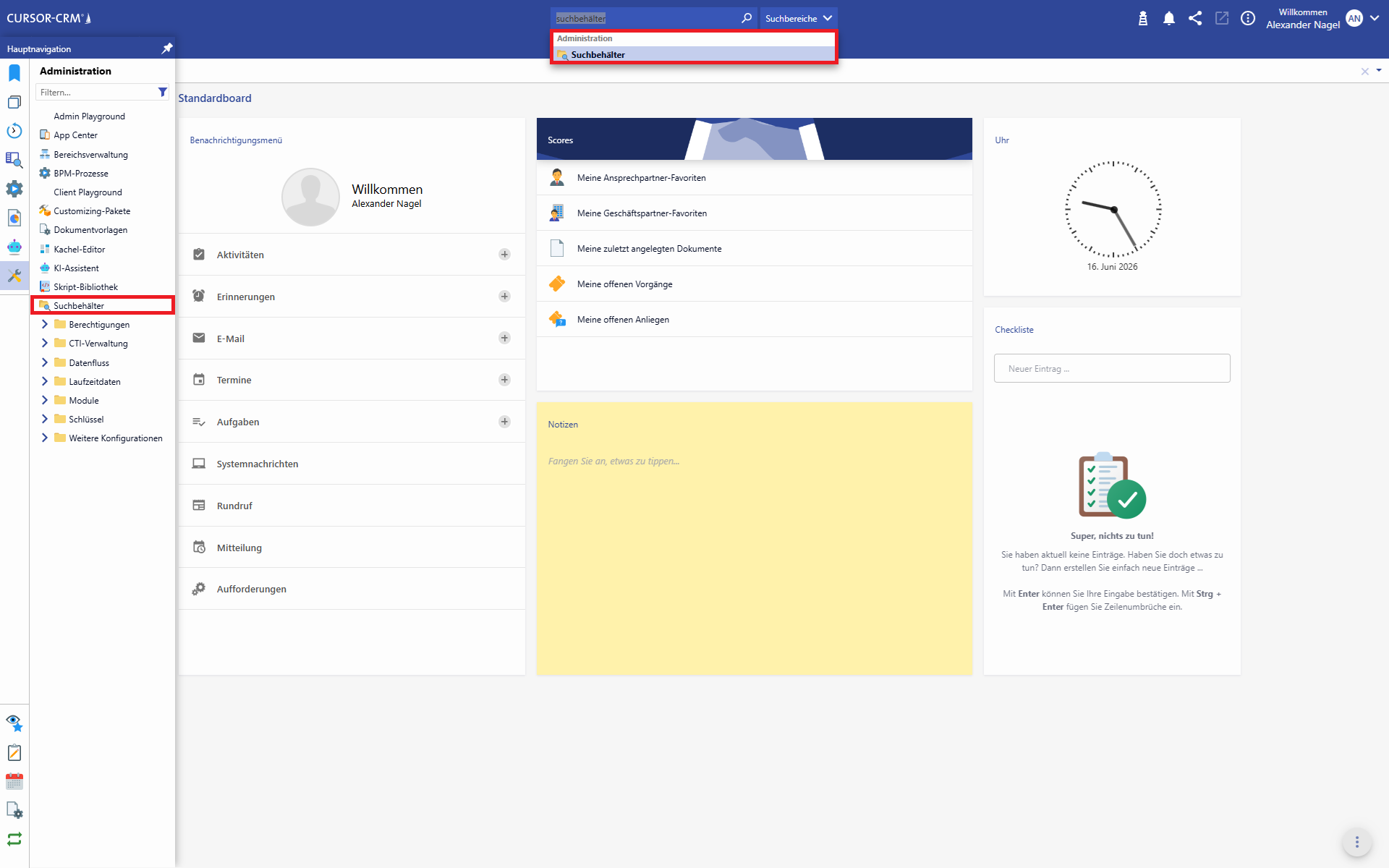This screenshot has height=868, width=1389.
Task: Click the stacked windows sidebar icon
Action: 14,102
